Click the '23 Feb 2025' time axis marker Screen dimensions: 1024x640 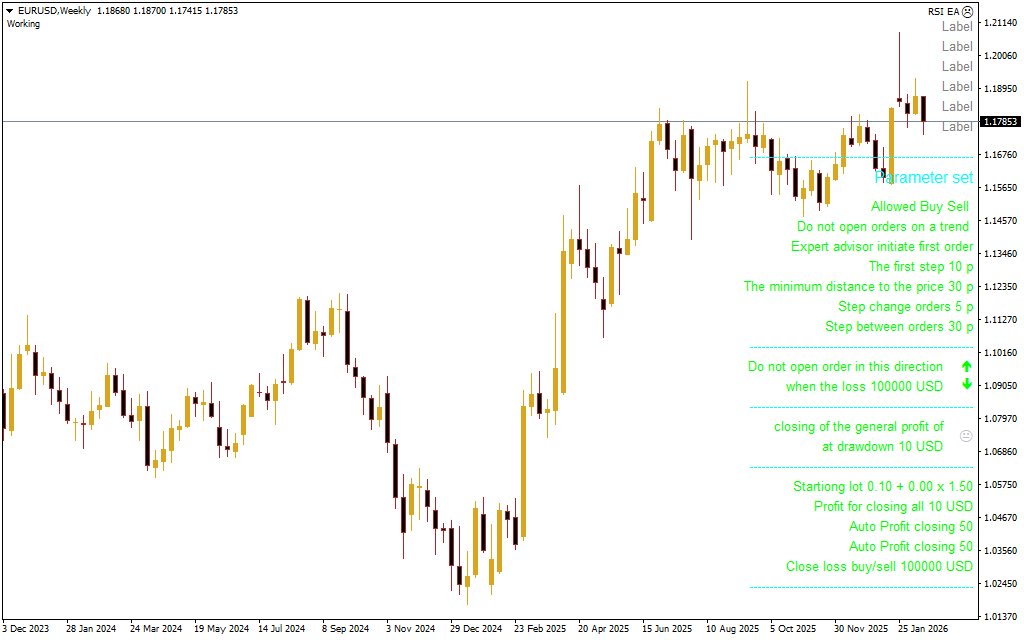coord(539,629)
